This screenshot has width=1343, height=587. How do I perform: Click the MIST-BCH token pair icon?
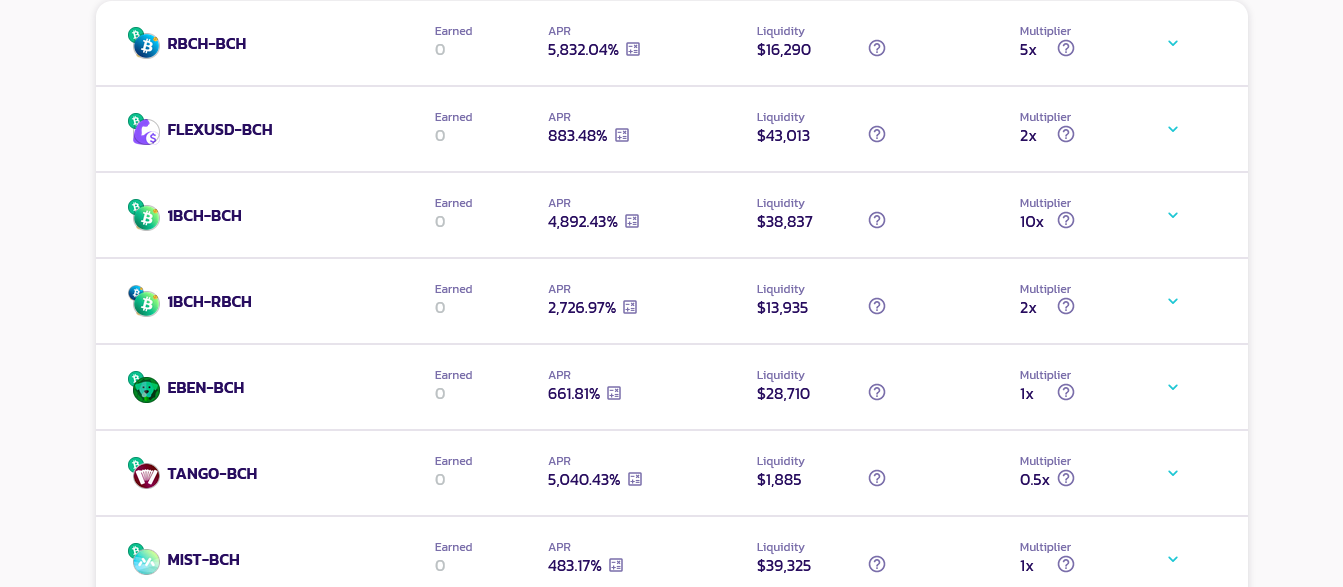(144, 559)
